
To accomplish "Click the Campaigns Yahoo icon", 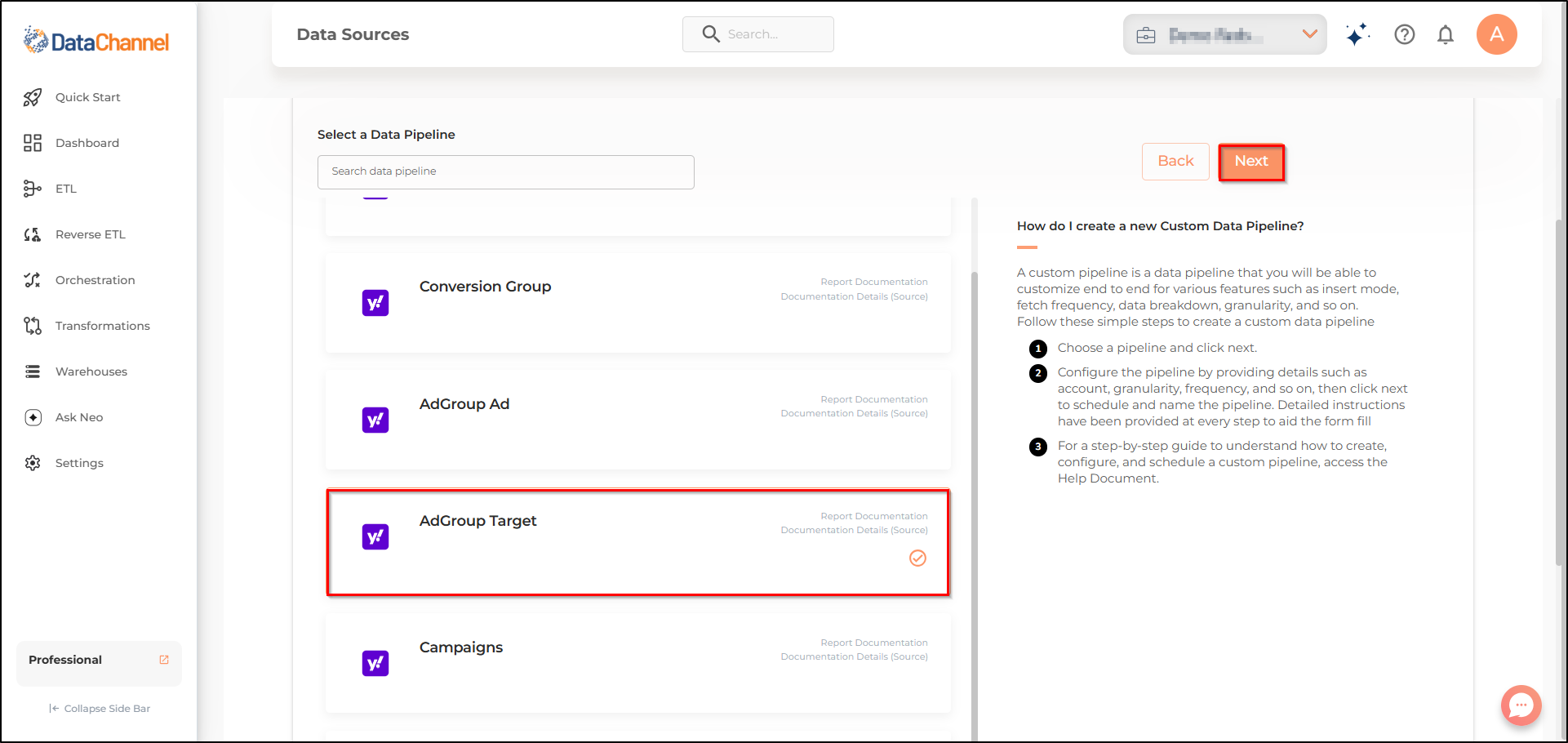I will (375, 663).
